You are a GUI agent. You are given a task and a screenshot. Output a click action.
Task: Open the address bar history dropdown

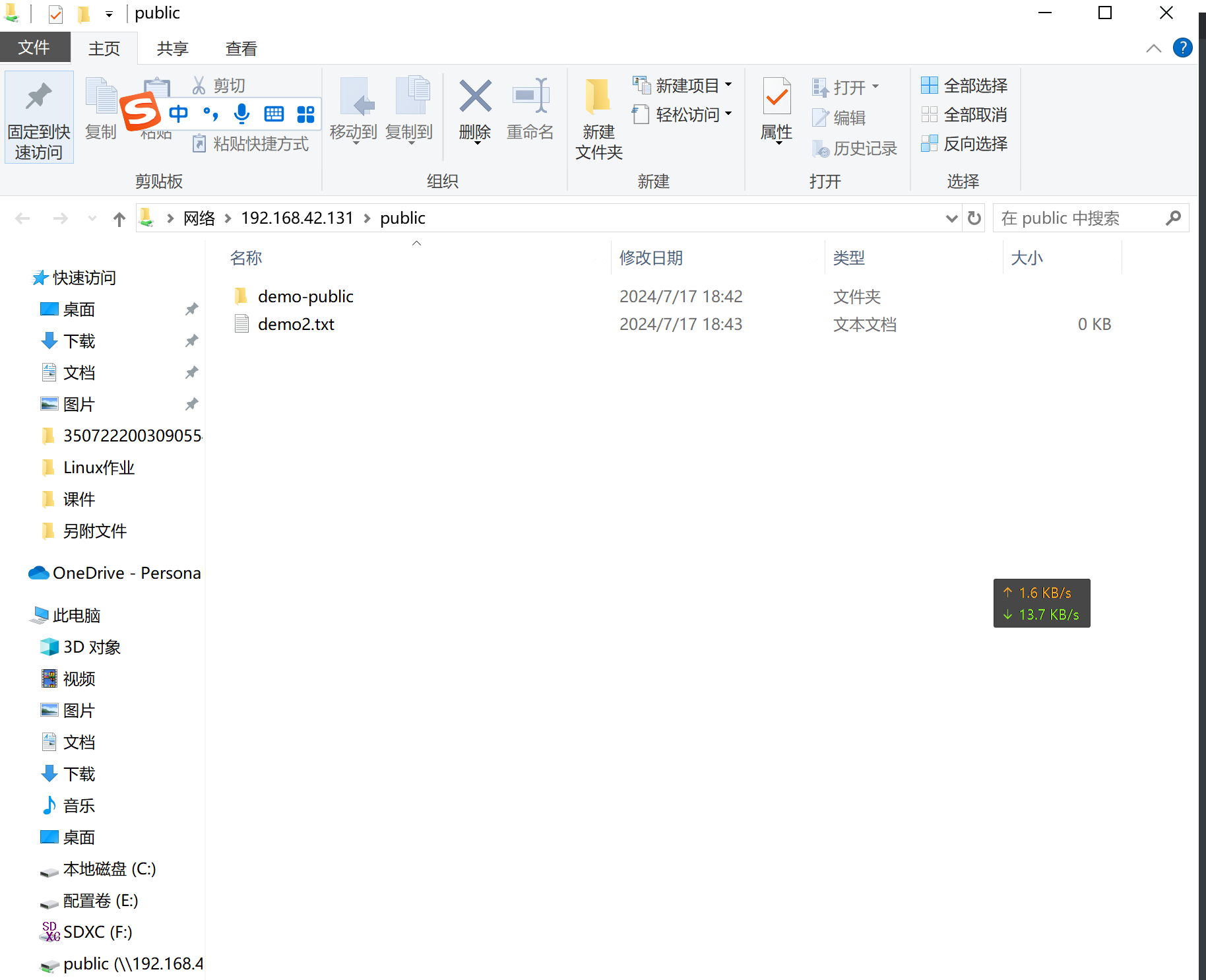pos(951,218)
